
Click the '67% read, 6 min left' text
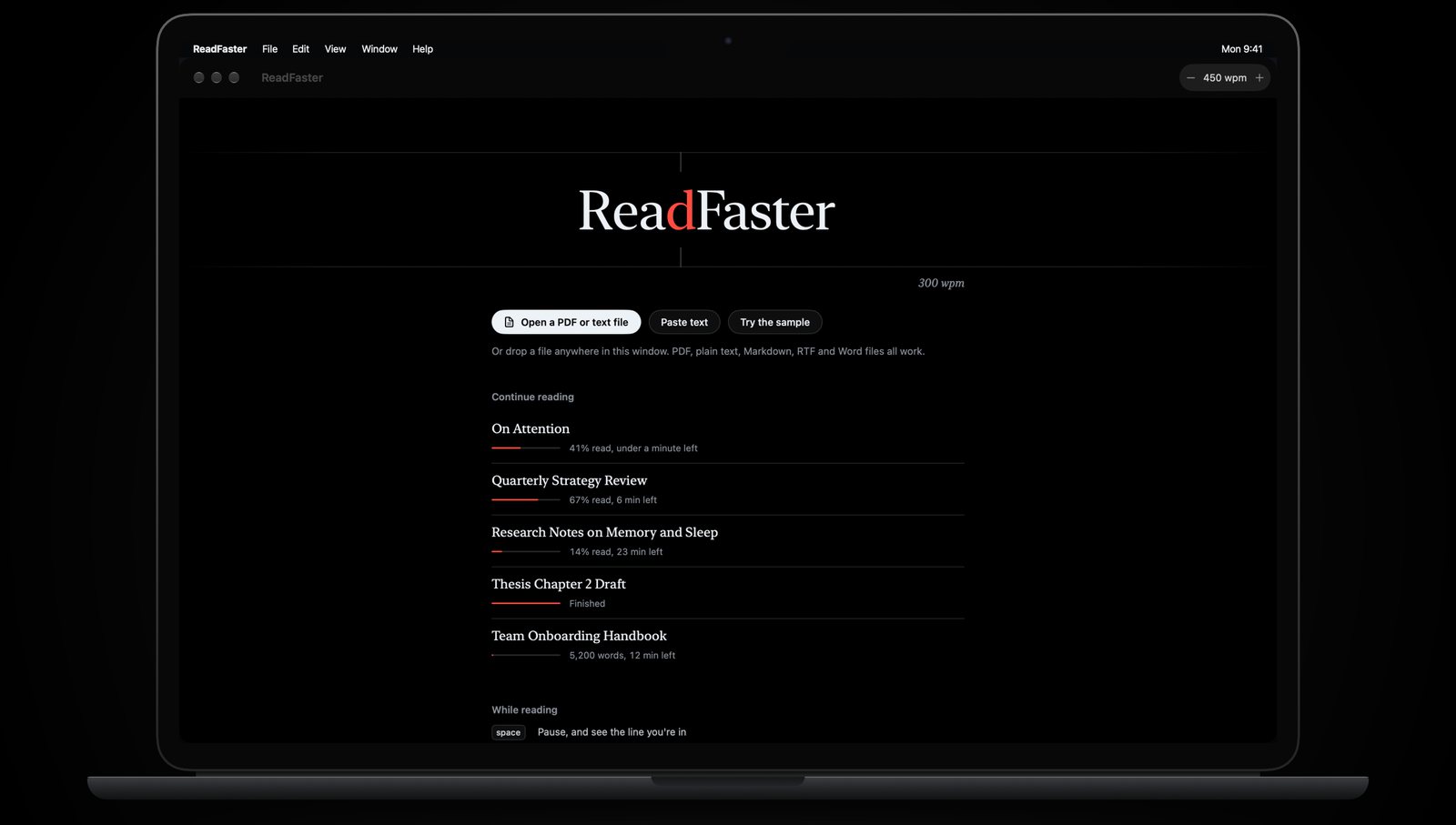[613, 500]
